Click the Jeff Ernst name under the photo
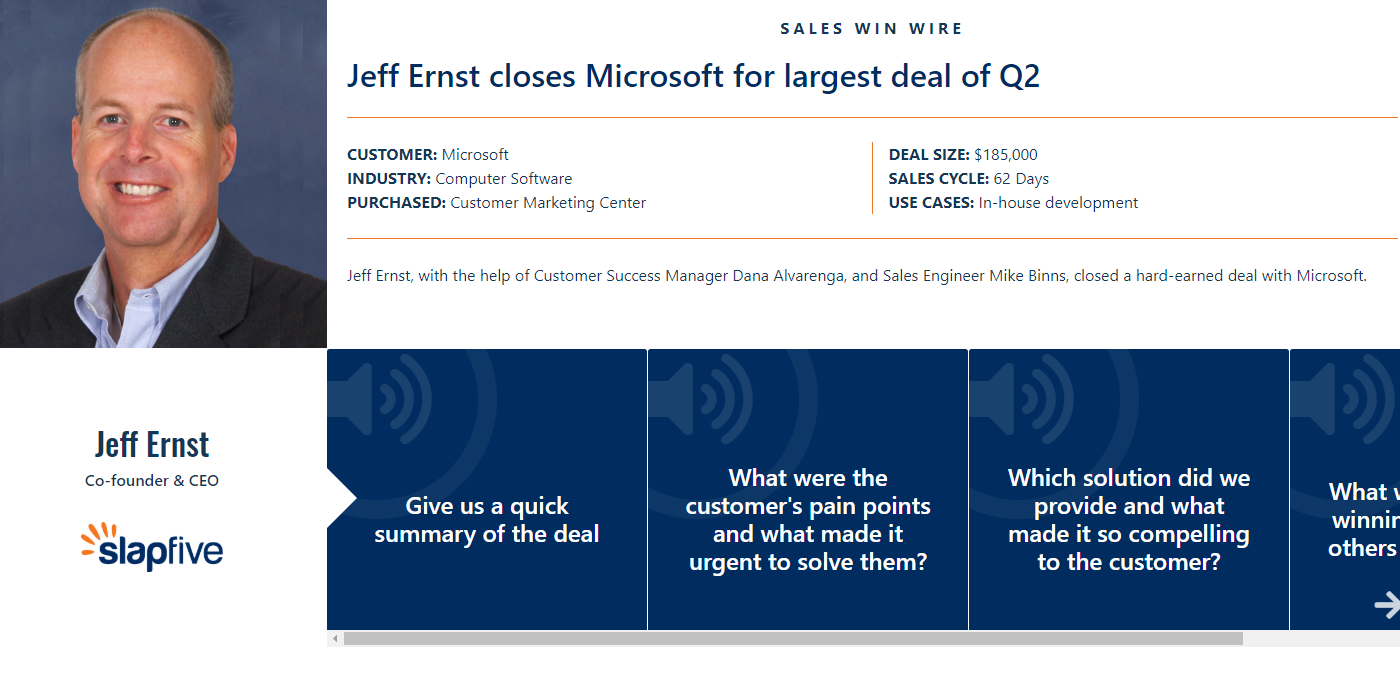This screenshot has height=700, width=1400. (x=152, y=444)
